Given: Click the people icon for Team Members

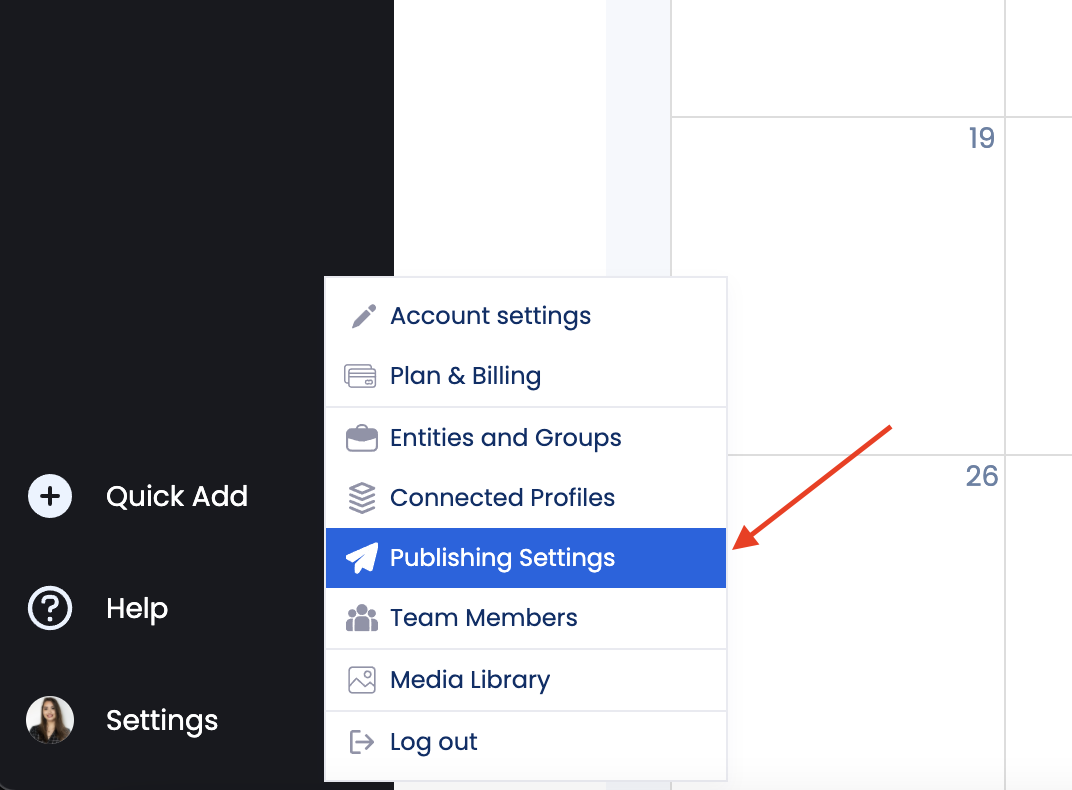Looking at the screenshot, I should (x=362, y=618).
